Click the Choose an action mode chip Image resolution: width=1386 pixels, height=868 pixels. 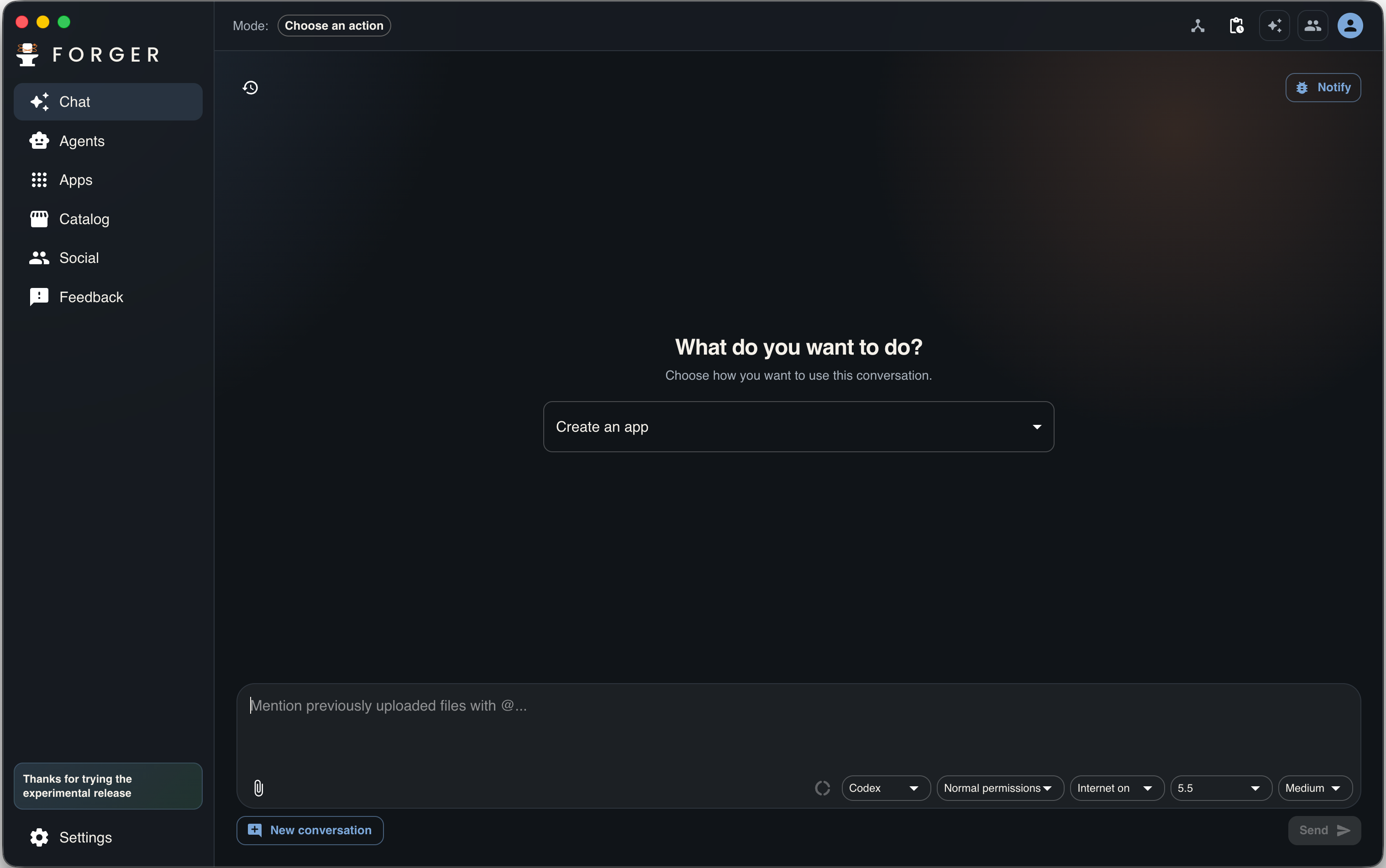334,26
